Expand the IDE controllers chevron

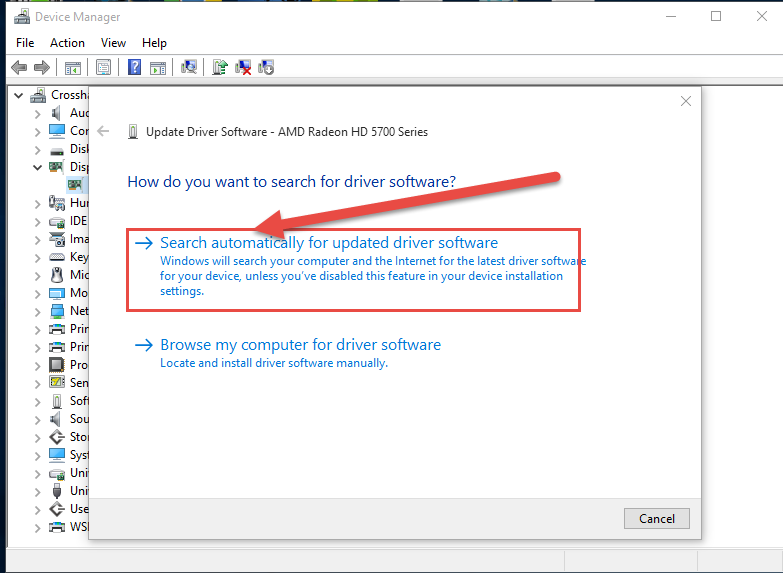tap(37, 222)
